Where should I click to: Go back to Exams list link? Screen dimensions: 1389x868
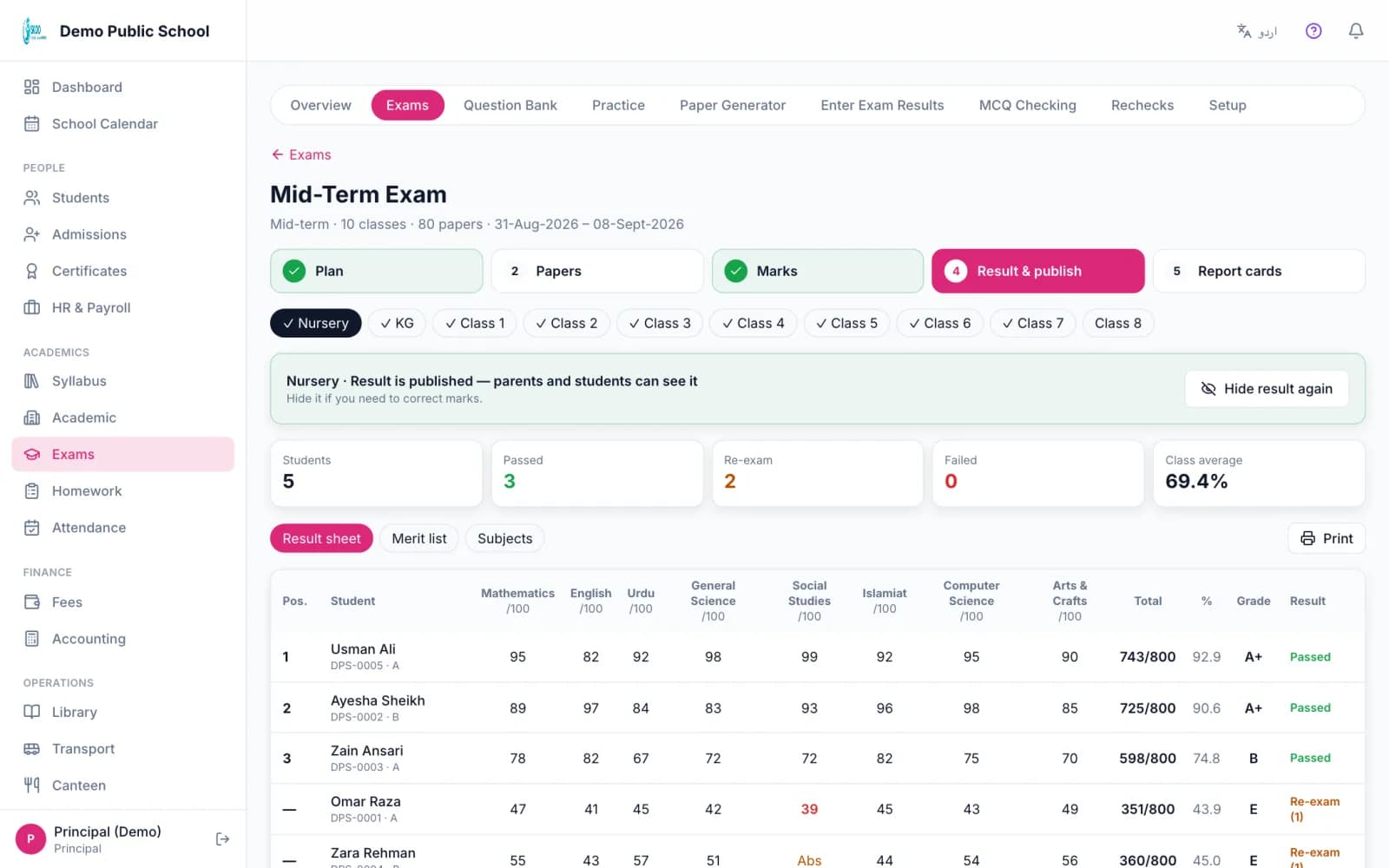301,155
